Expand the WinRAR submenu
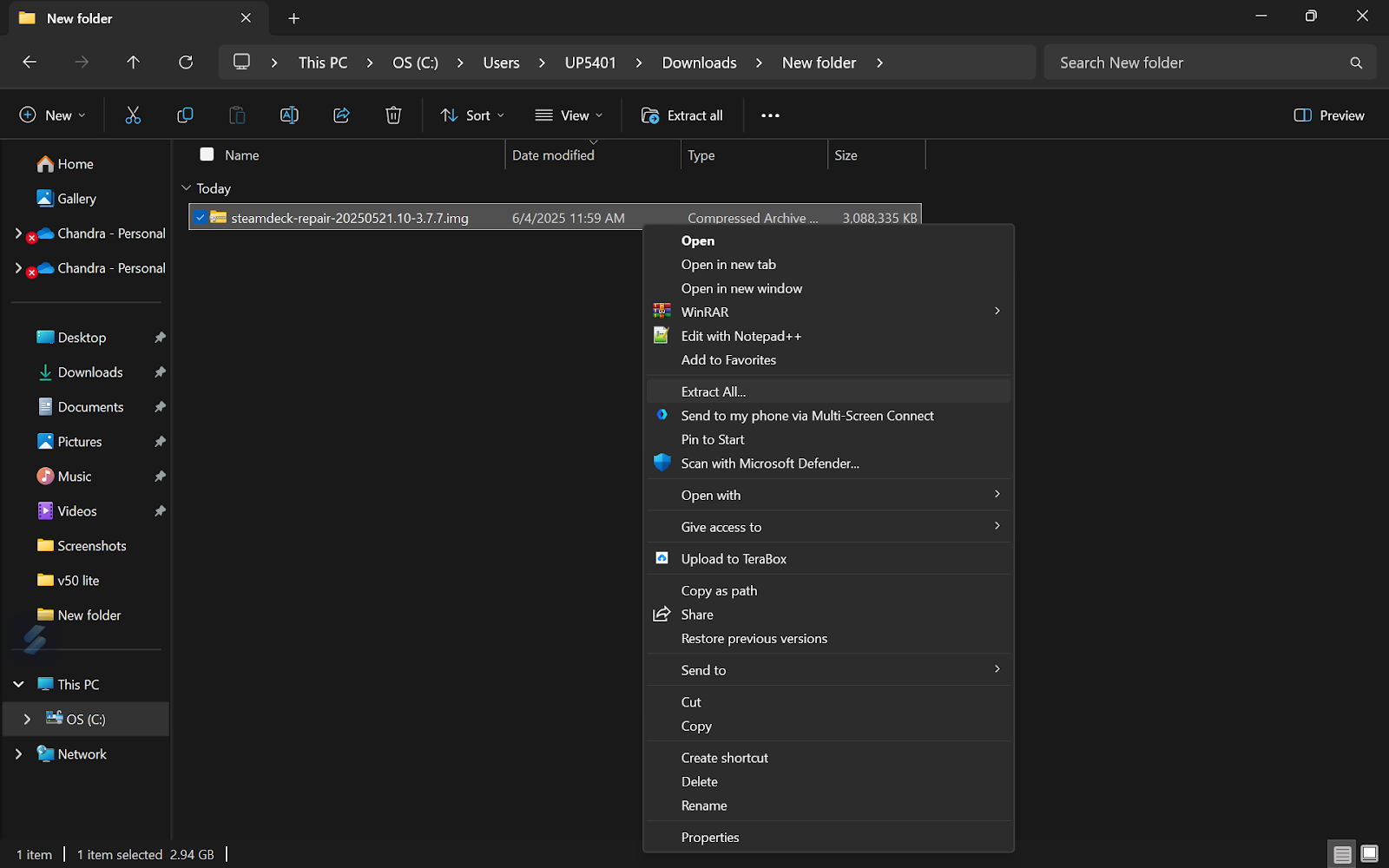1389x868 pixels. coord(997,312)
